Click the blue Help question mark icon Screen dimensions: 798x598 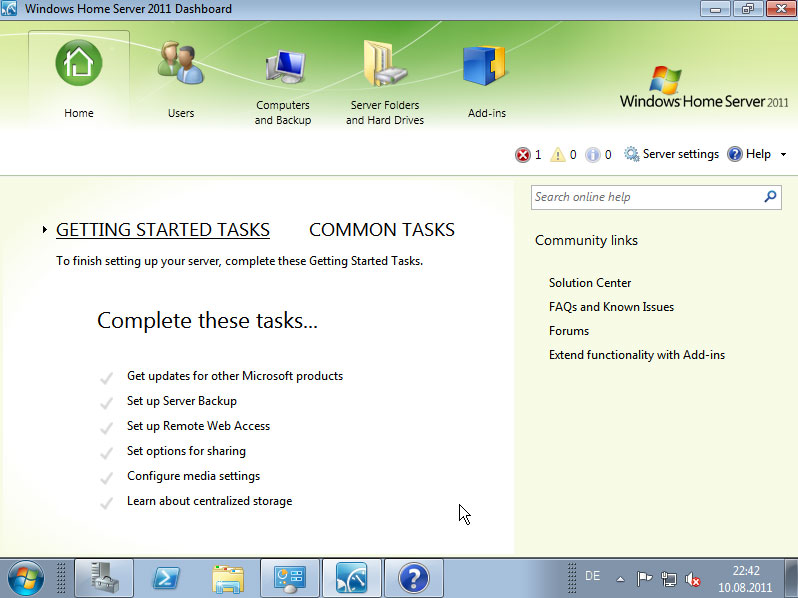[734, 154]
